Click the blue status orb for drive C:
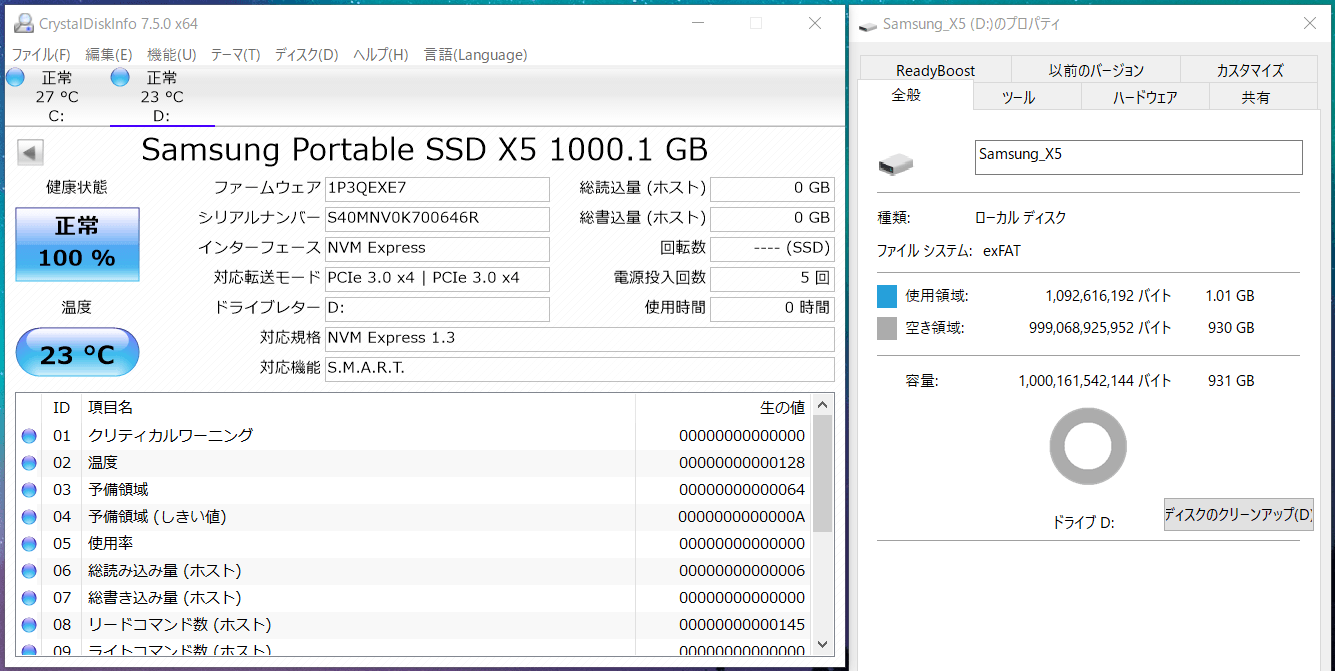The image size is (1335, 671). pos(16,78)
